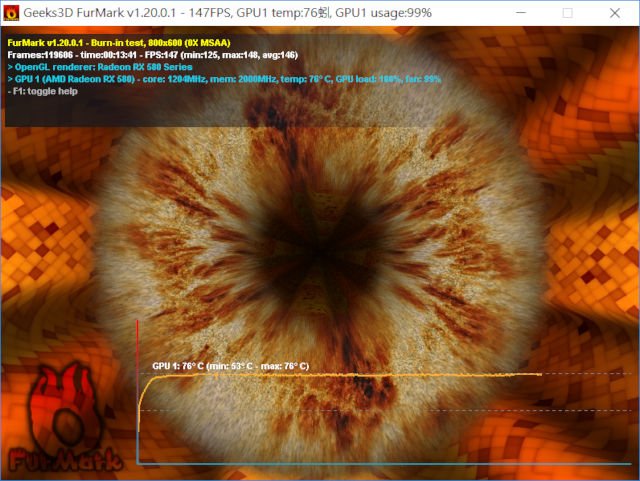Image resolution: width=640 pixels, height=481 pixels.
Task: Maximize the FurMark window
Action: click(568, 13)
